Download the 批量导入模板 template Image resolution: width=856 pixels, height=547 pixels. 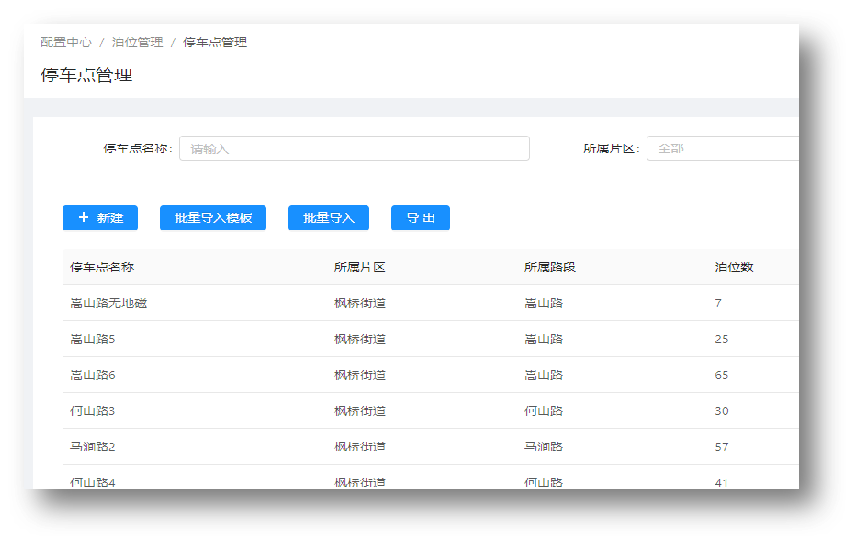point(213,218)
